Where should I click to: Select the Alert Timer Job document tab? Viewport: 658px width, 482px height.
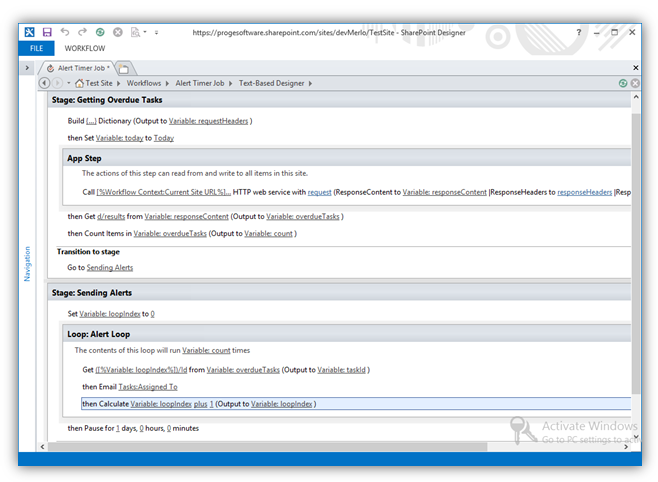79,68
